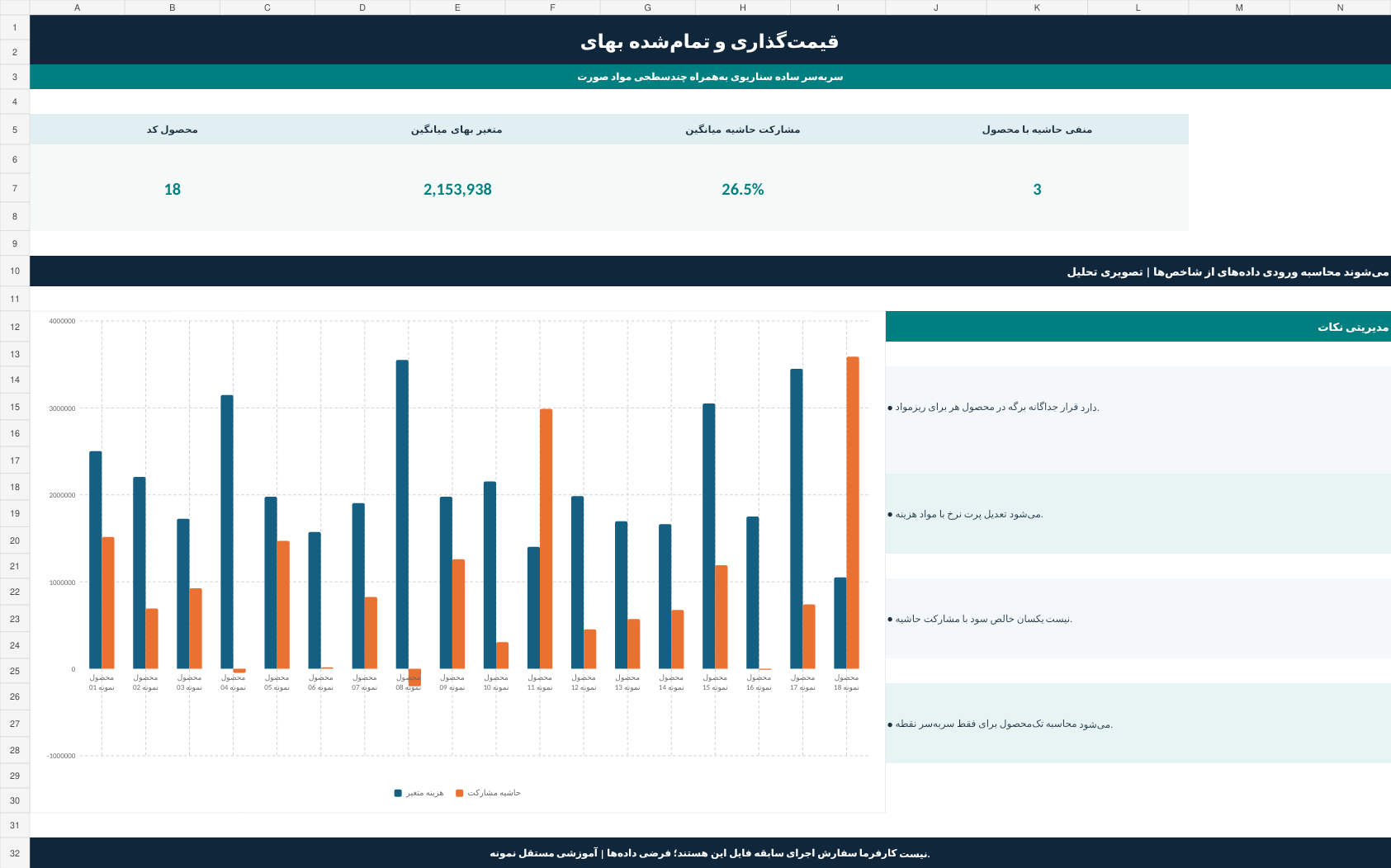Select column header E
The width and height of the screenshot is (1391, 868).
[x=457, y=7]
